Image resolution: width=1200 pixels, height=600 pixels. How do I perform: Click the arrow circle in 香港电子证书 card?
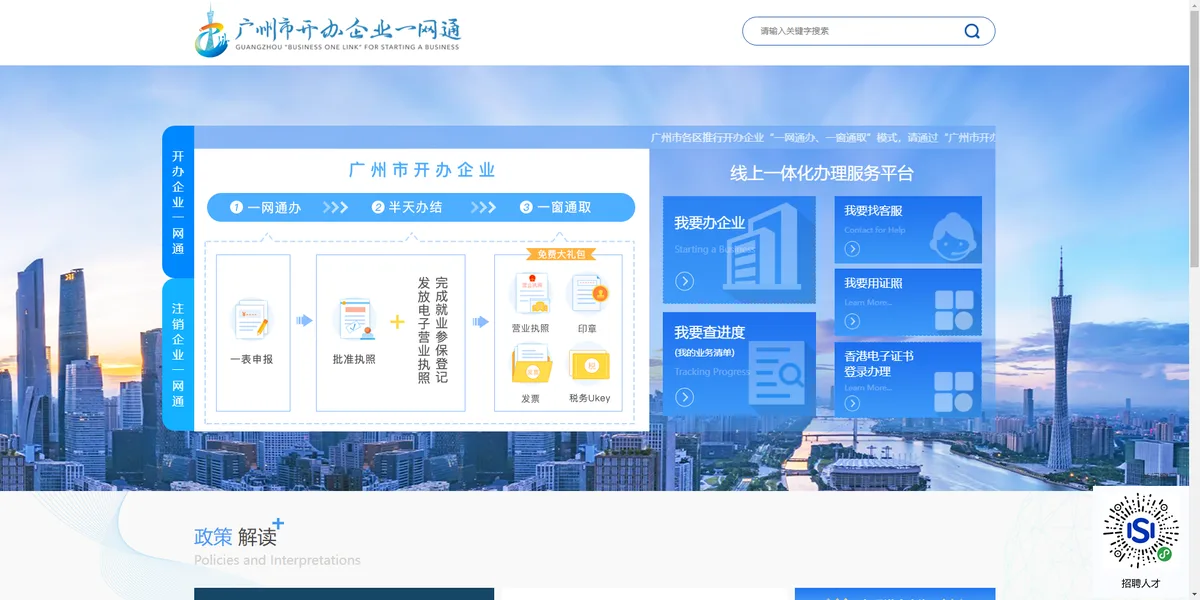852,403
